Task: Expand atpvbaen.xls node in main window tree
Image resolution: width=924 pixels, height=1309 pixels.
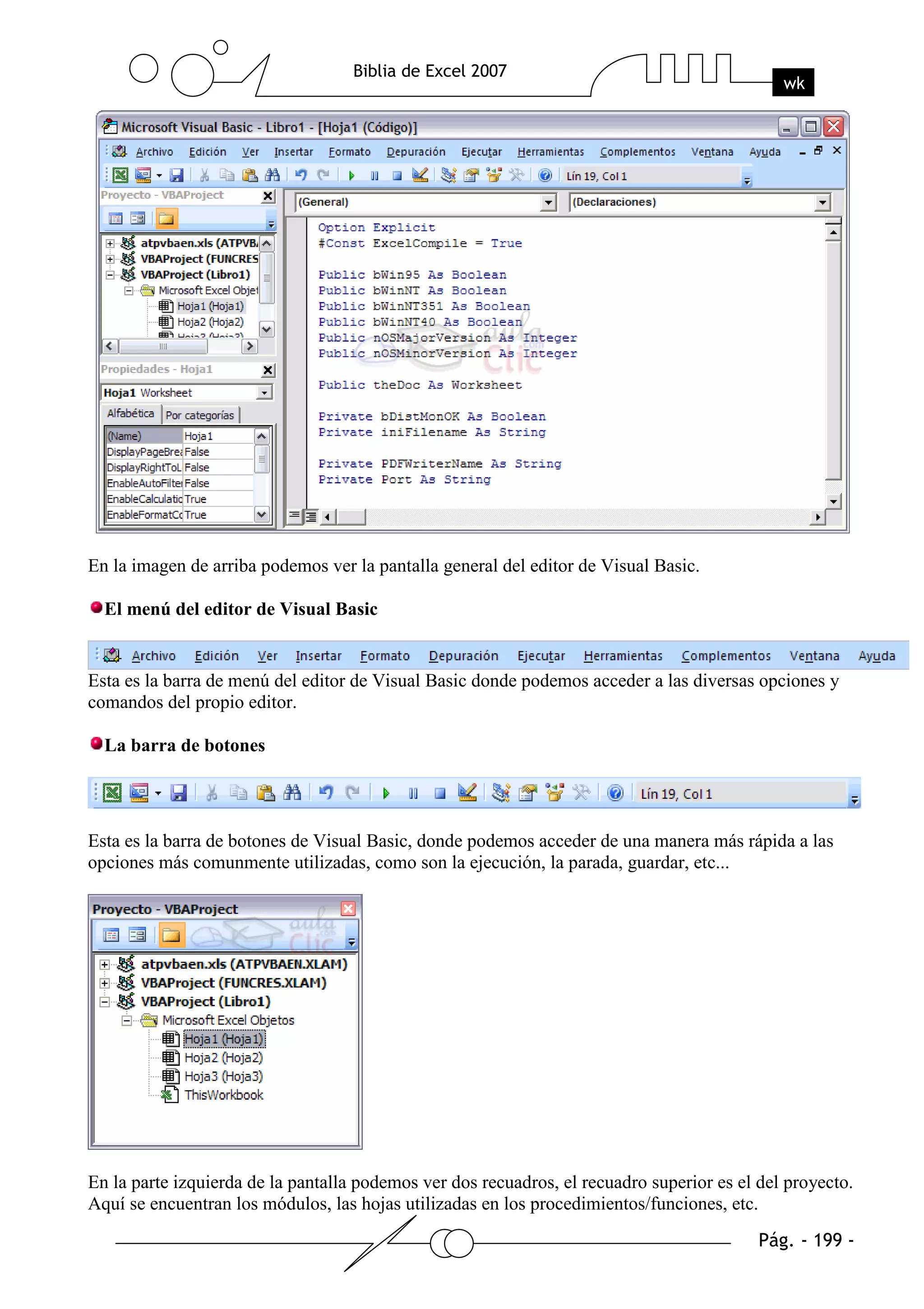Action: click(x=110, y=243)
